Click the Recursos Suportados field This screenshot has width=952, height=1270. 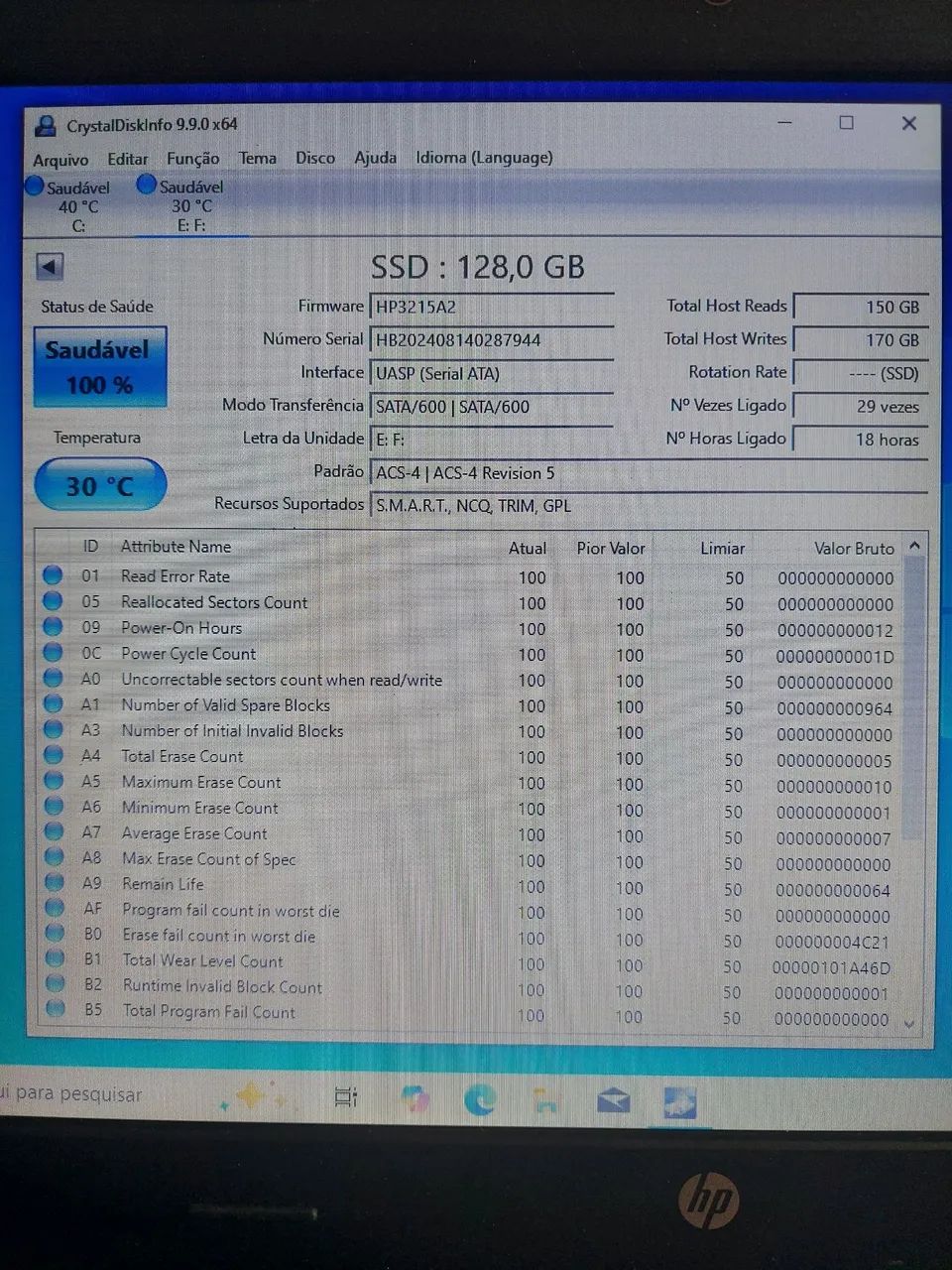click(x=649, y=506)
